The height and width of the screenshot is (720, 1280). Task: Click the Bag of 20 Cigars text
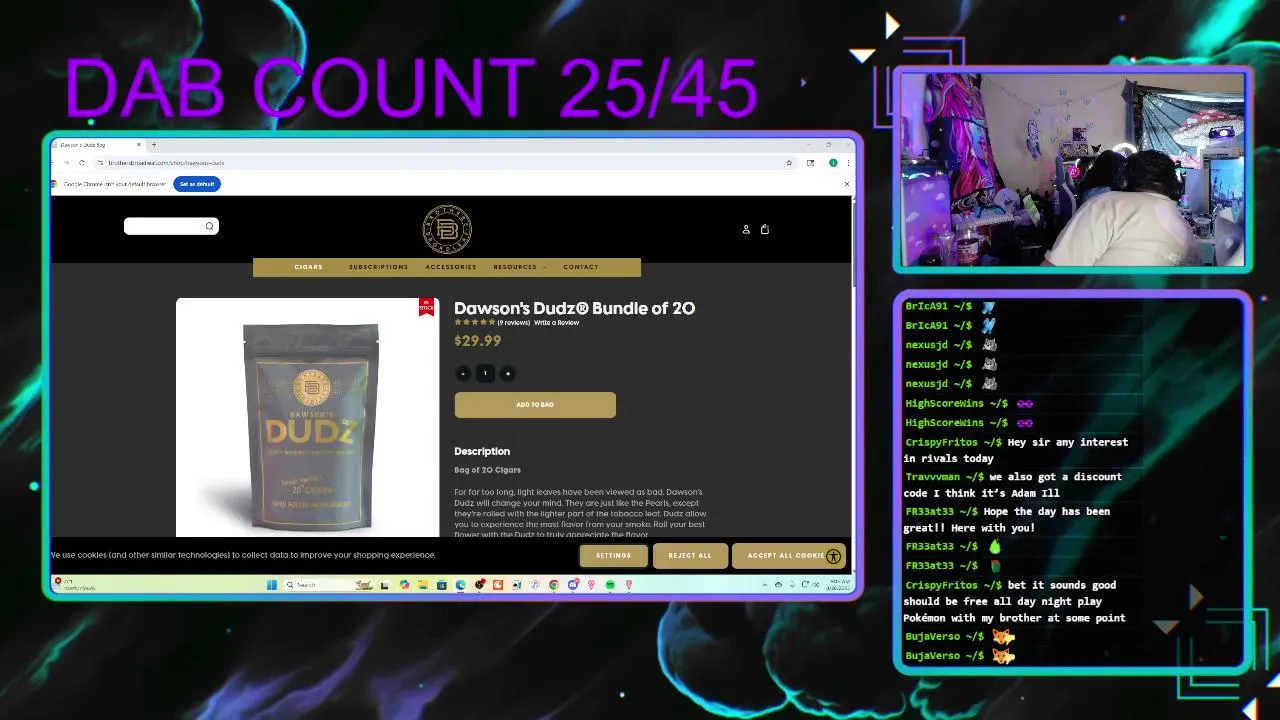pos(487,470)
